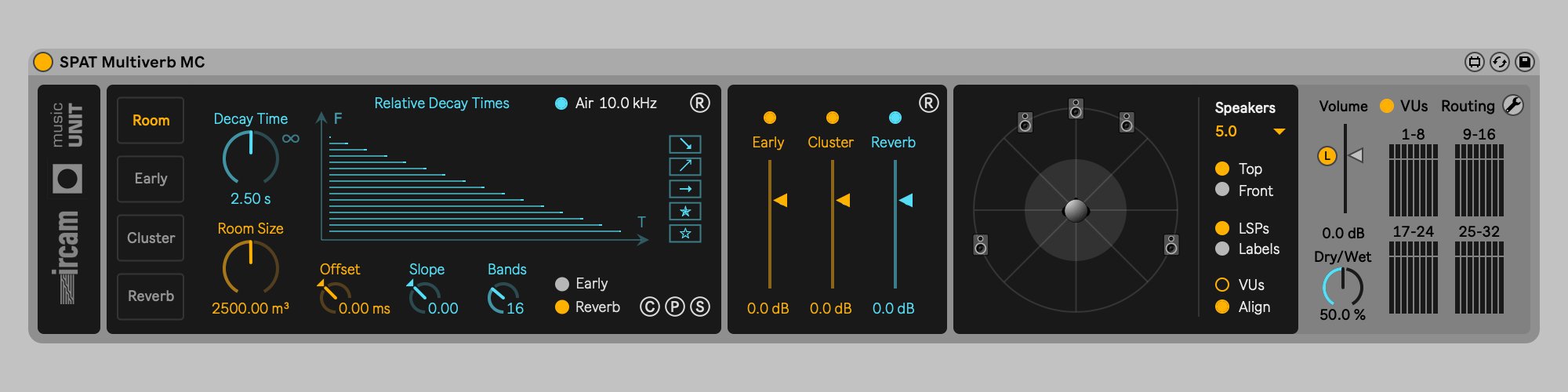Viewport: 1568px width, 392px height.
Task: Click the circled P icon
Action: tap(675, 307)
